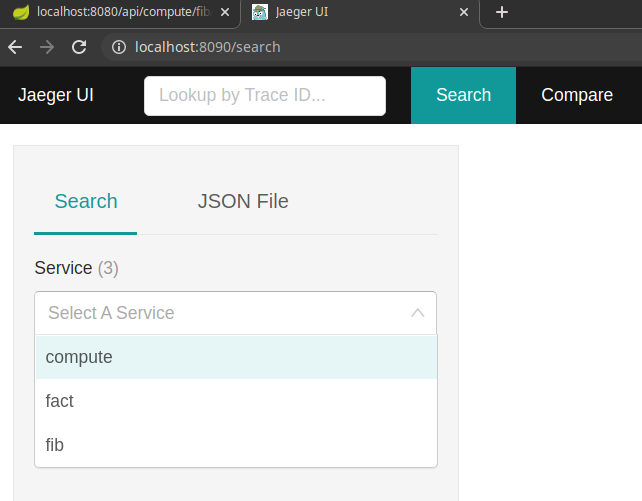Click the Select A Service combo box
This screenshot has width=642, height=501.
click(220, 313)
